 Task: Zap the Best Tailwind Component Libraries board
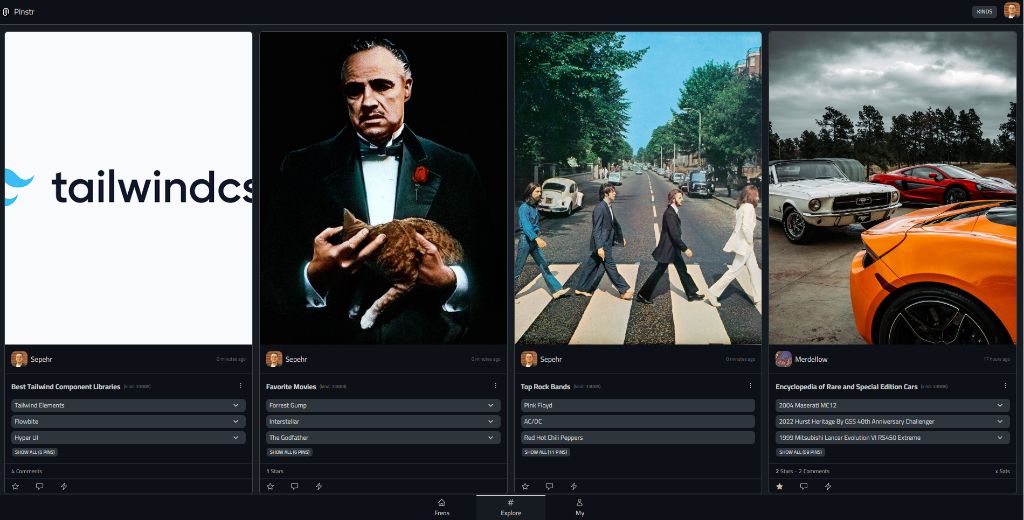click(63, 486)
